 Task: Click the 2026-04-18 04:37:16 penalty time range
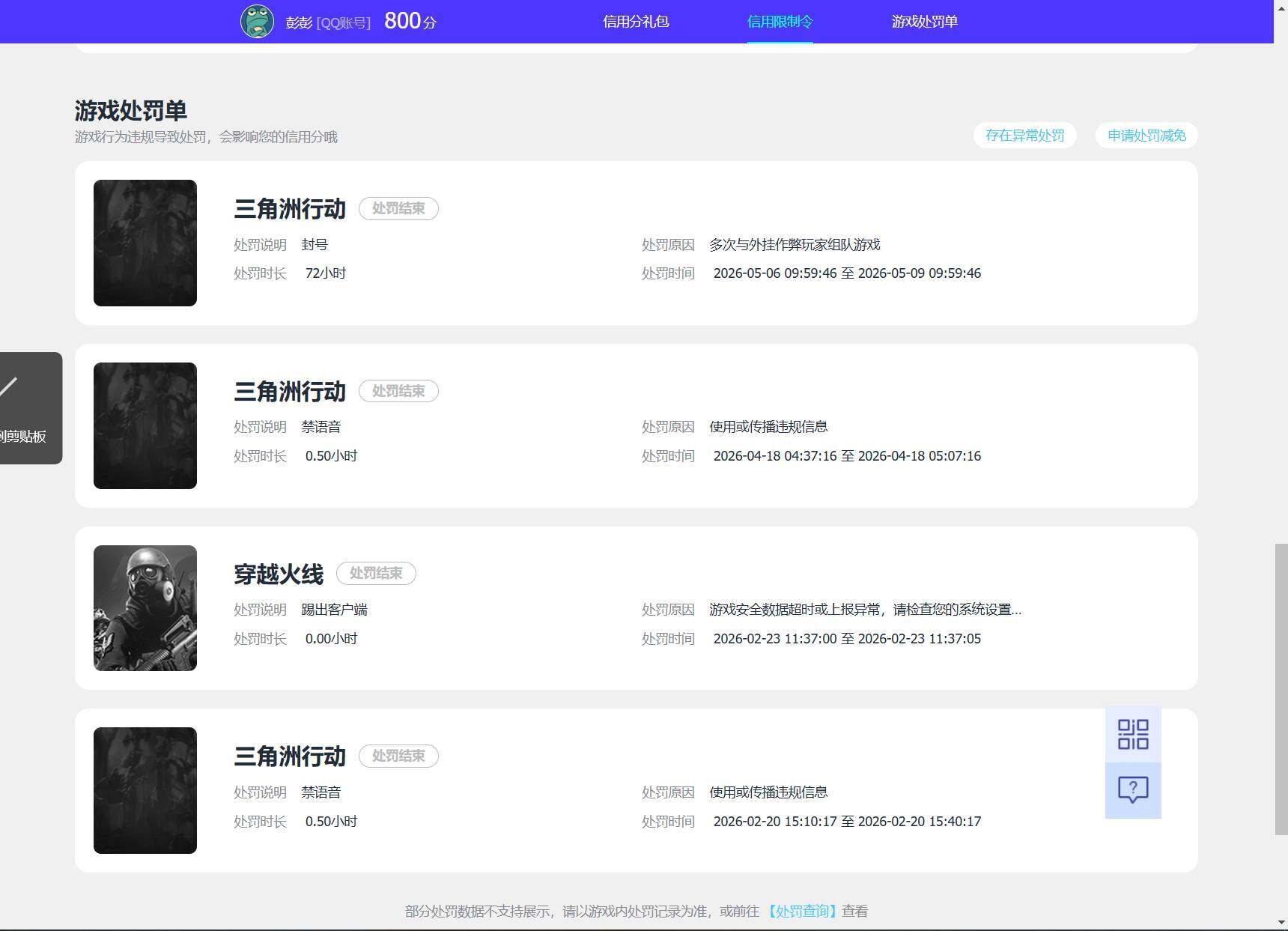847,456
